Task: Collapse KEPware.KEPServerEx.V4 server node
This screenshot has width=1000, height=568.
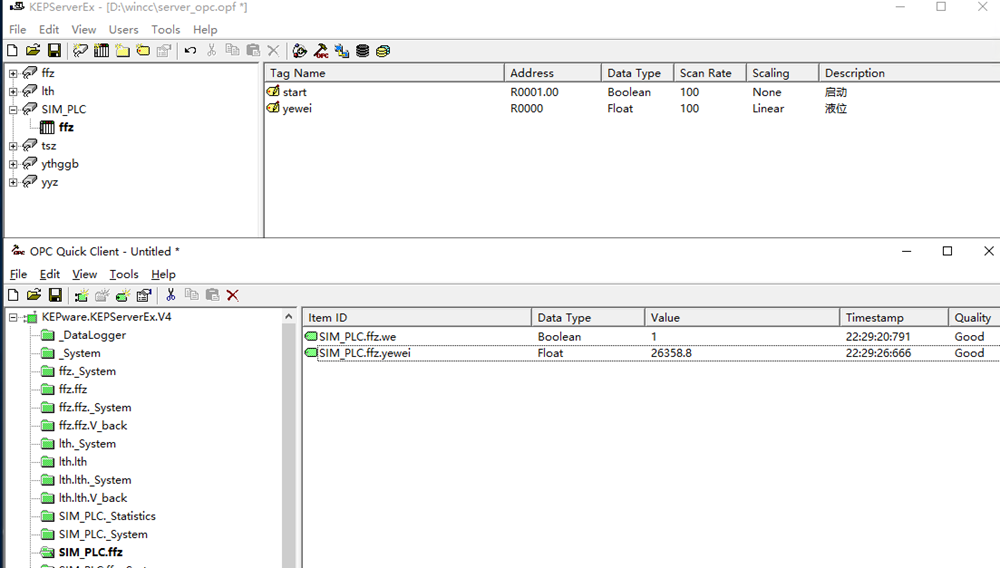Action: click(13, 317)
